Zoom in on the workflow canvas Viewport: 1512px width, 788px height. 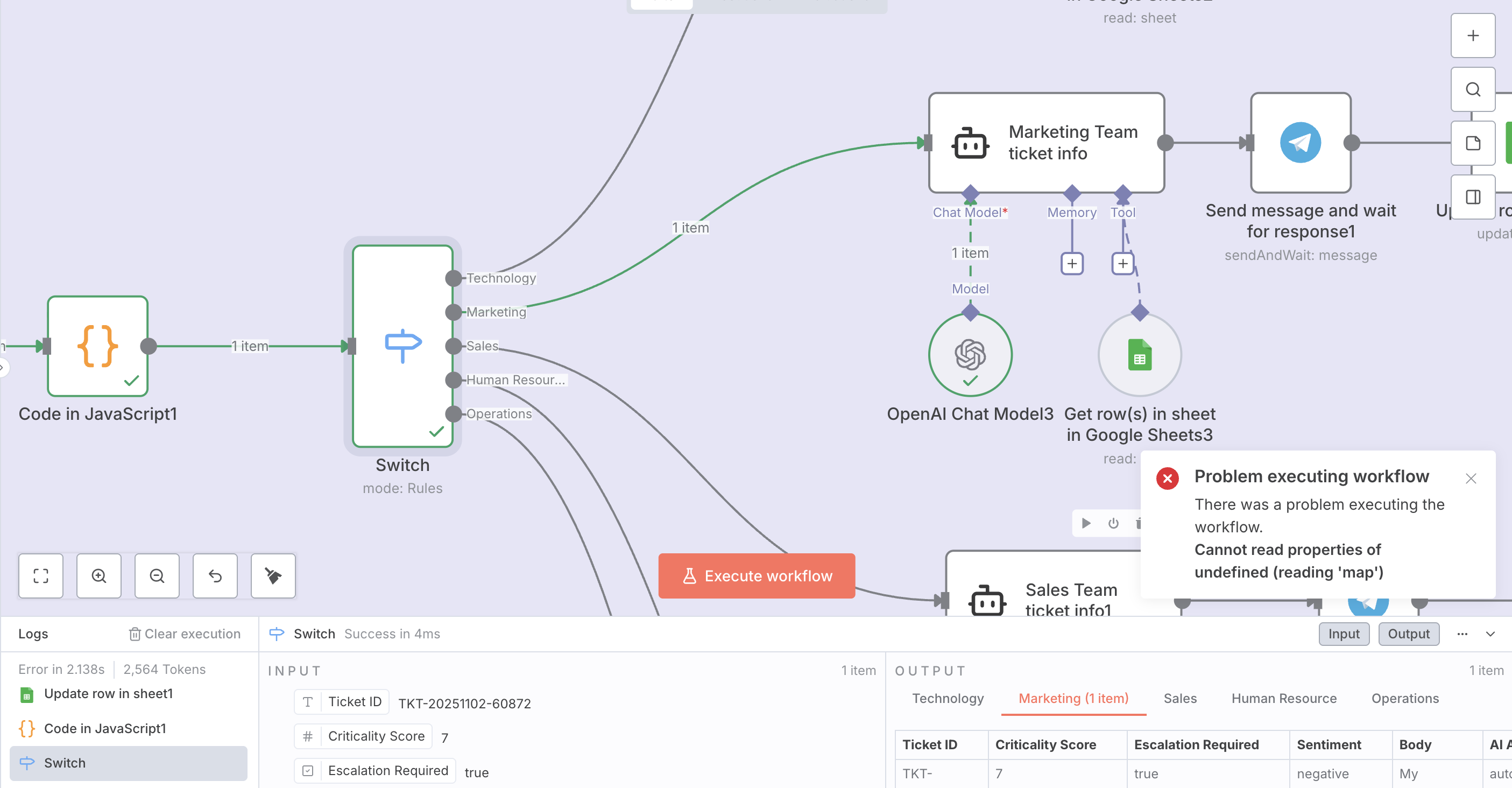click(x=98, y=575)
